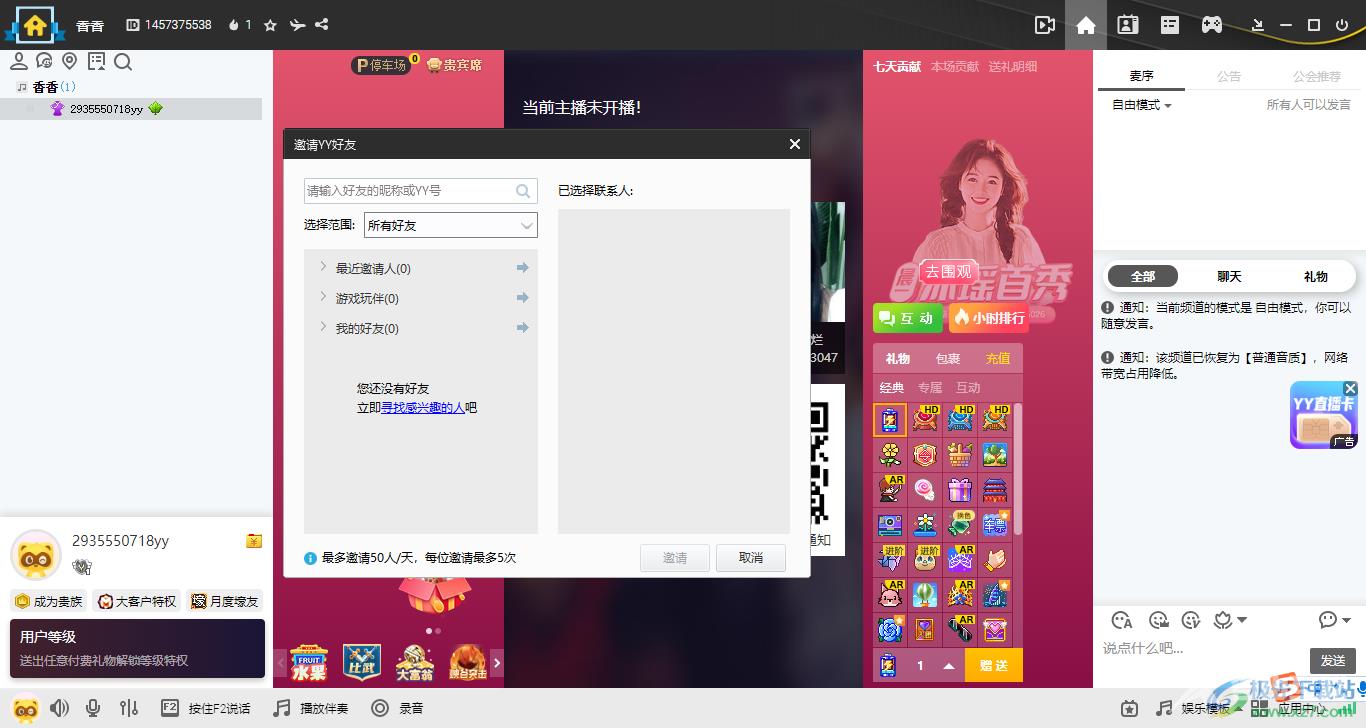Select the 专属 gift category
This screenshot has width=1366, height=728.
(x=930, y=387)
